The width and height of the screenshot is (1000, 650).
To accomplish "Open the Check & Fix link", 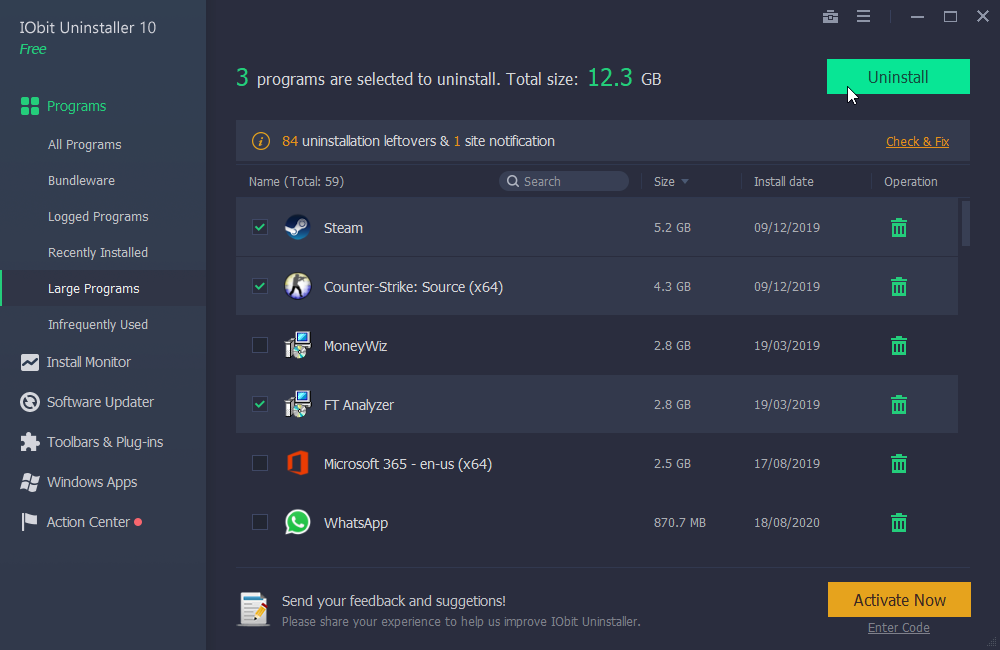I will tap(917, 142).
